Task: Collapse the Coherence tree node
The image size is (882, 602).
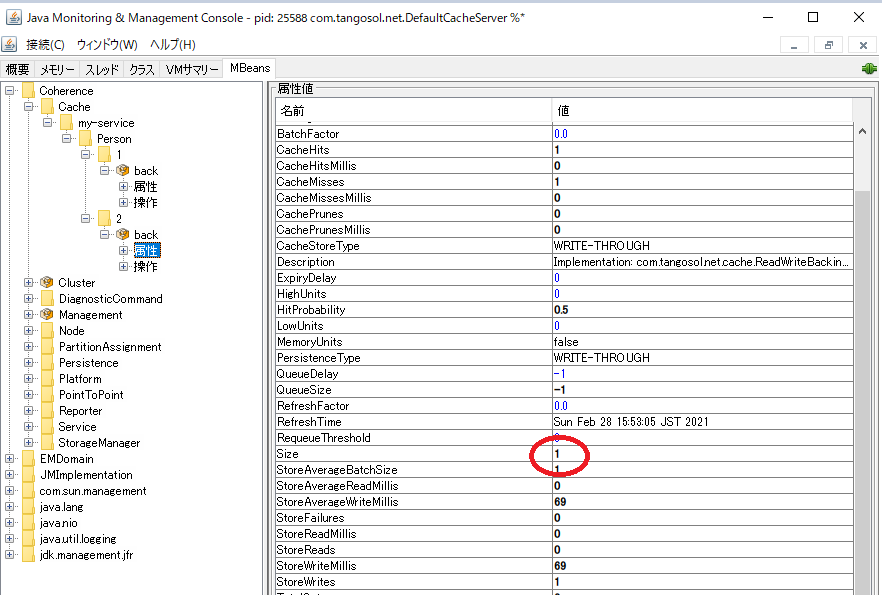Action: [x=10, y=90]
